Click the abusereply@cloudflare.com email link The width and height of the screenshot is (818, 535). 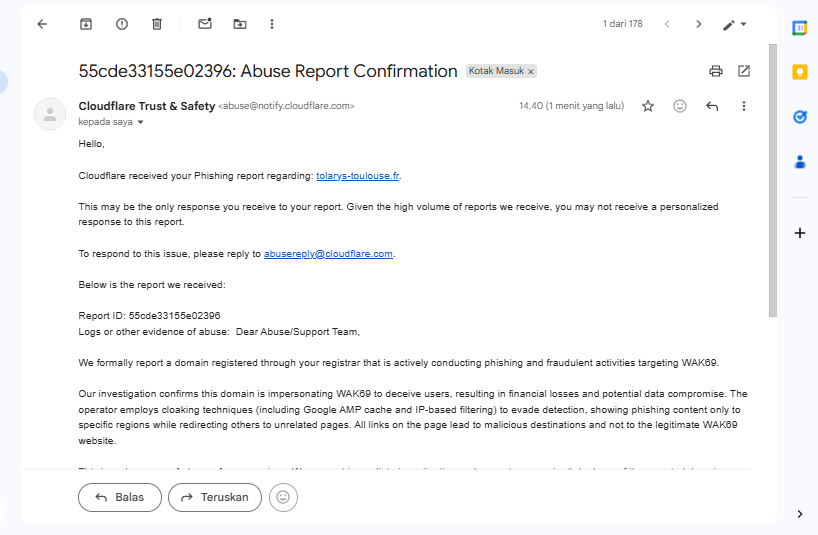pyautogui.click(x=328, y=254)
